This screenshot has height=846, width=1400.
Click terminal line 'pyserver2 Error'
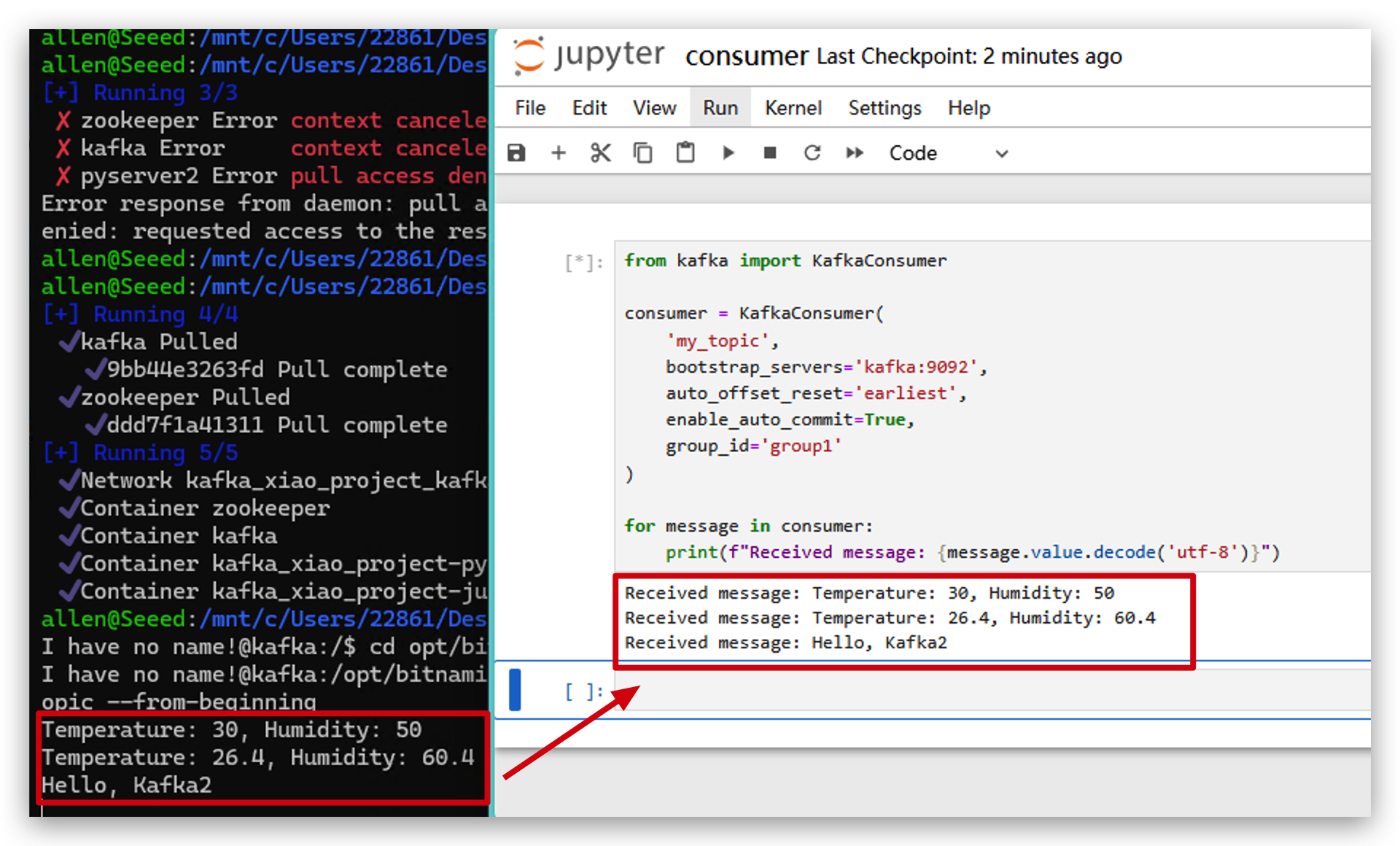pyautogui.click(x=166, y=176)
